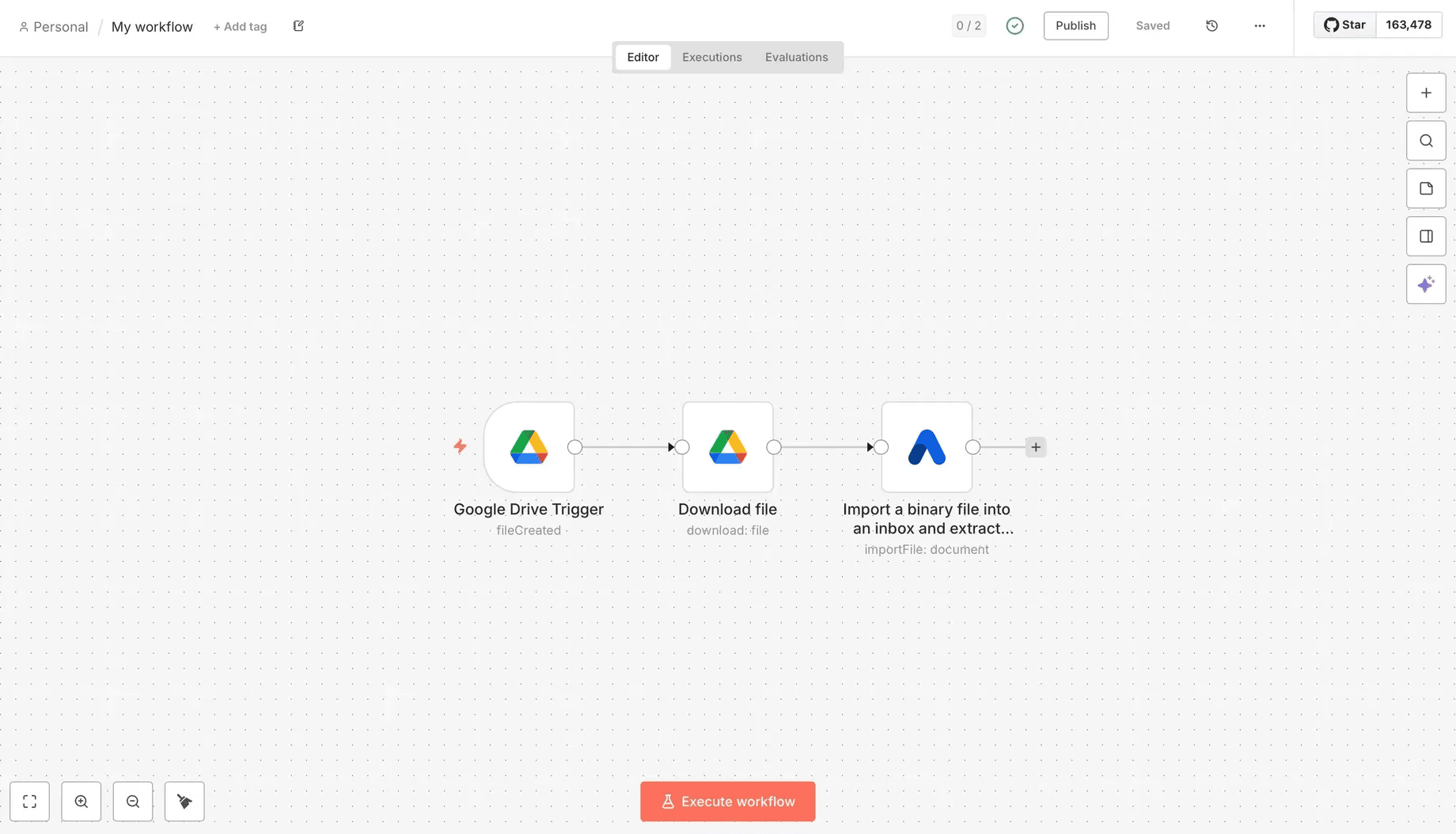Open the Add tag selector
This screenshot has width=1456, height=834.
(240, 26)
